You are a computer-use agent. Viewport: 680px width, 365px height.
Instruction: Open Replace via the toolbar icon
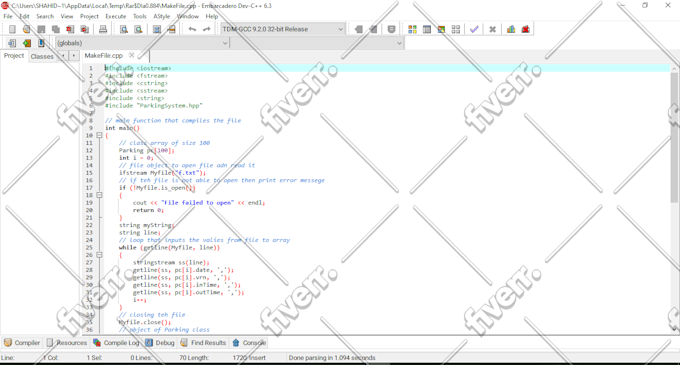[138, 29]
